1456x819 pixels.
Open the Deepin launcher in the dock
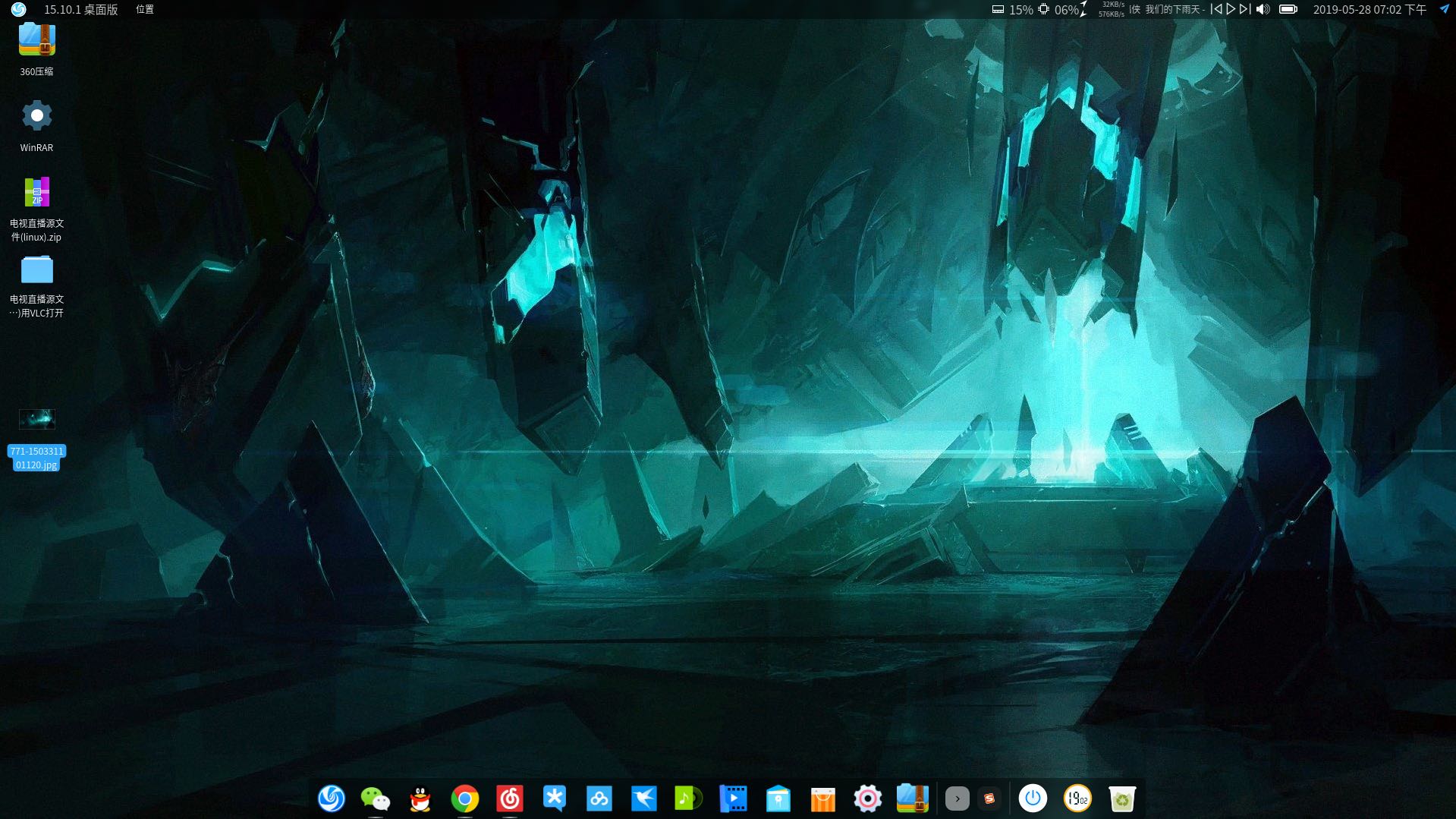pyautogui.click(x=331, y=799)
